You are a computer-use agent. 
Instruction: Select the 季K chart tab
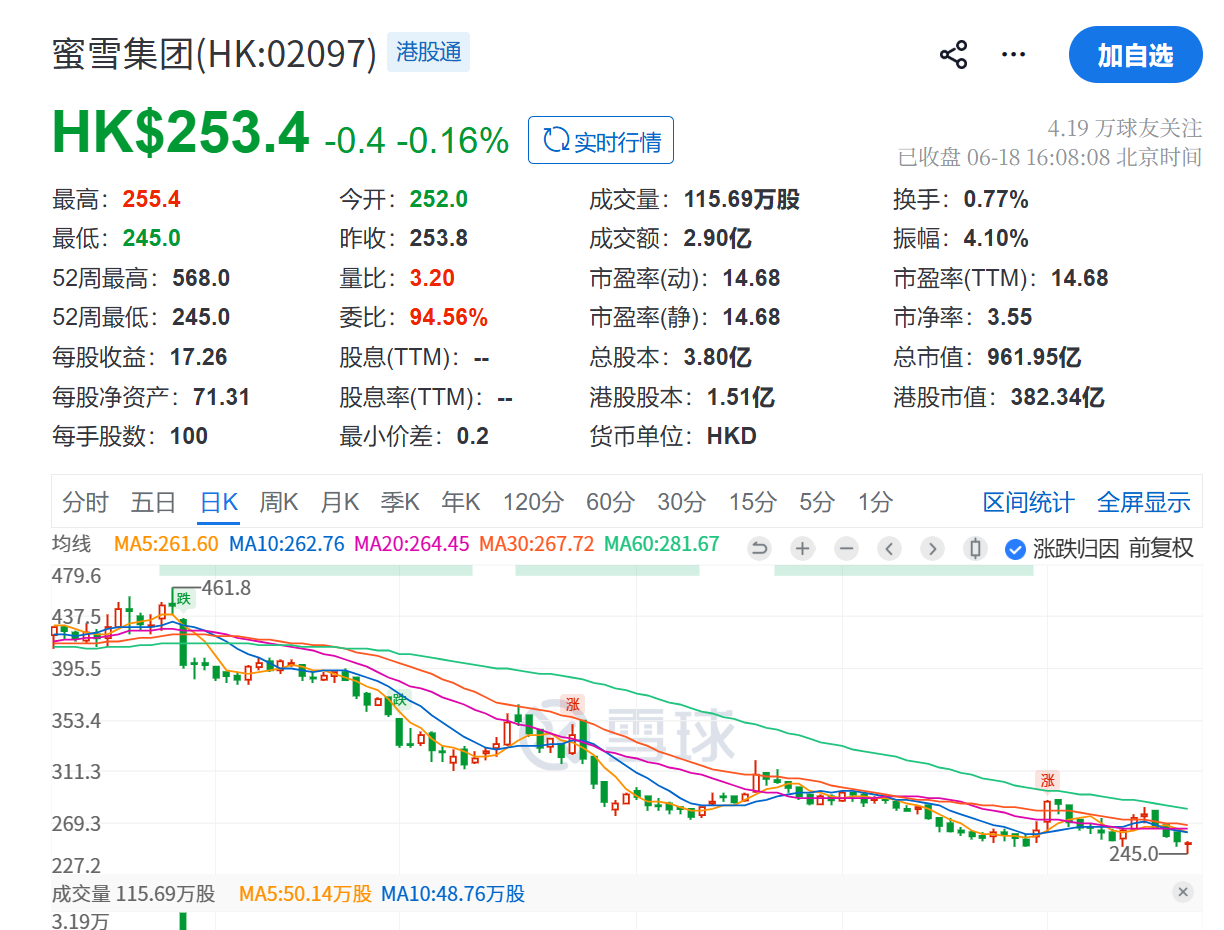click(x=399, y=502)
